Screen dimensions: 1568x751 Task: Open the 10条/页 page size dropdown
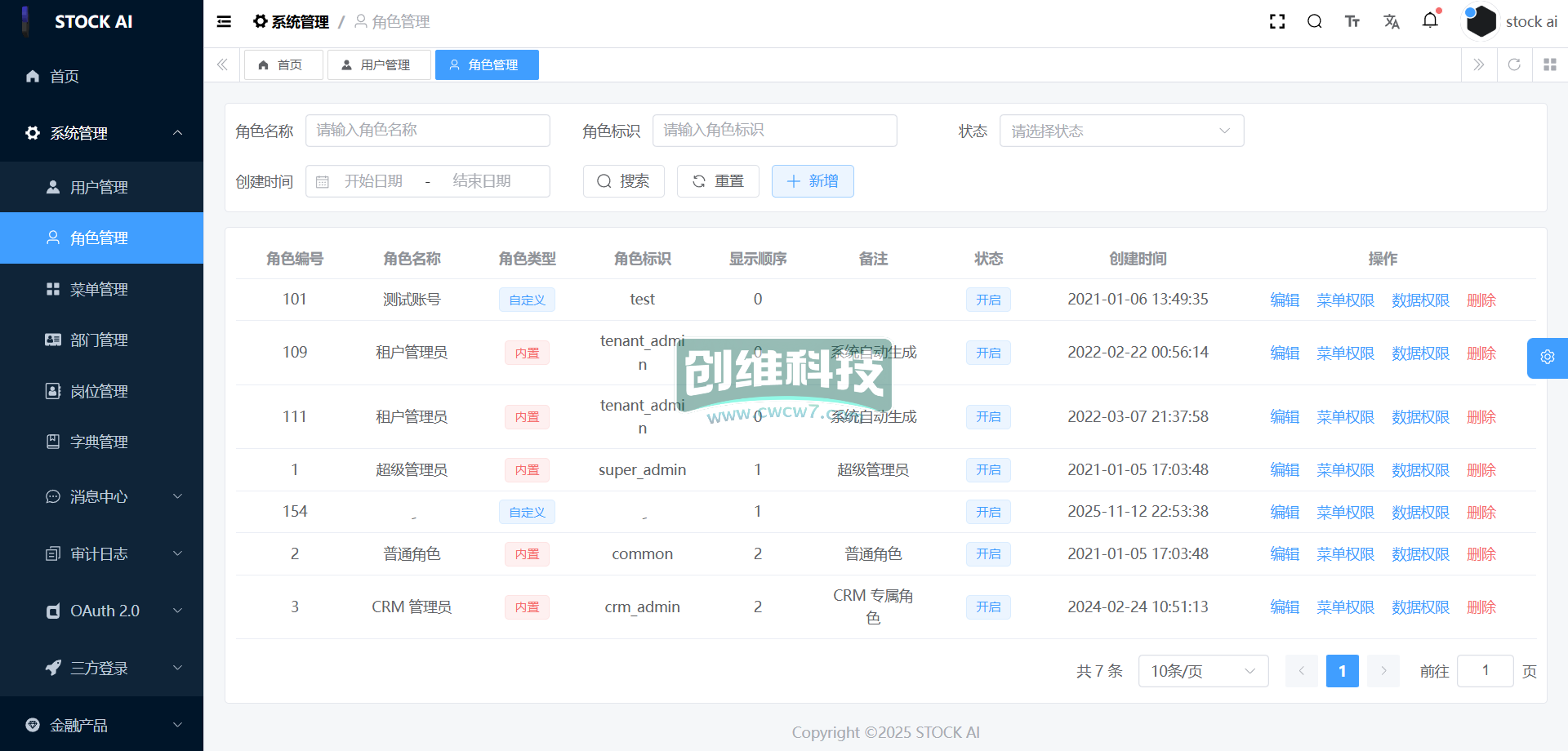(x=1202, y=671)
